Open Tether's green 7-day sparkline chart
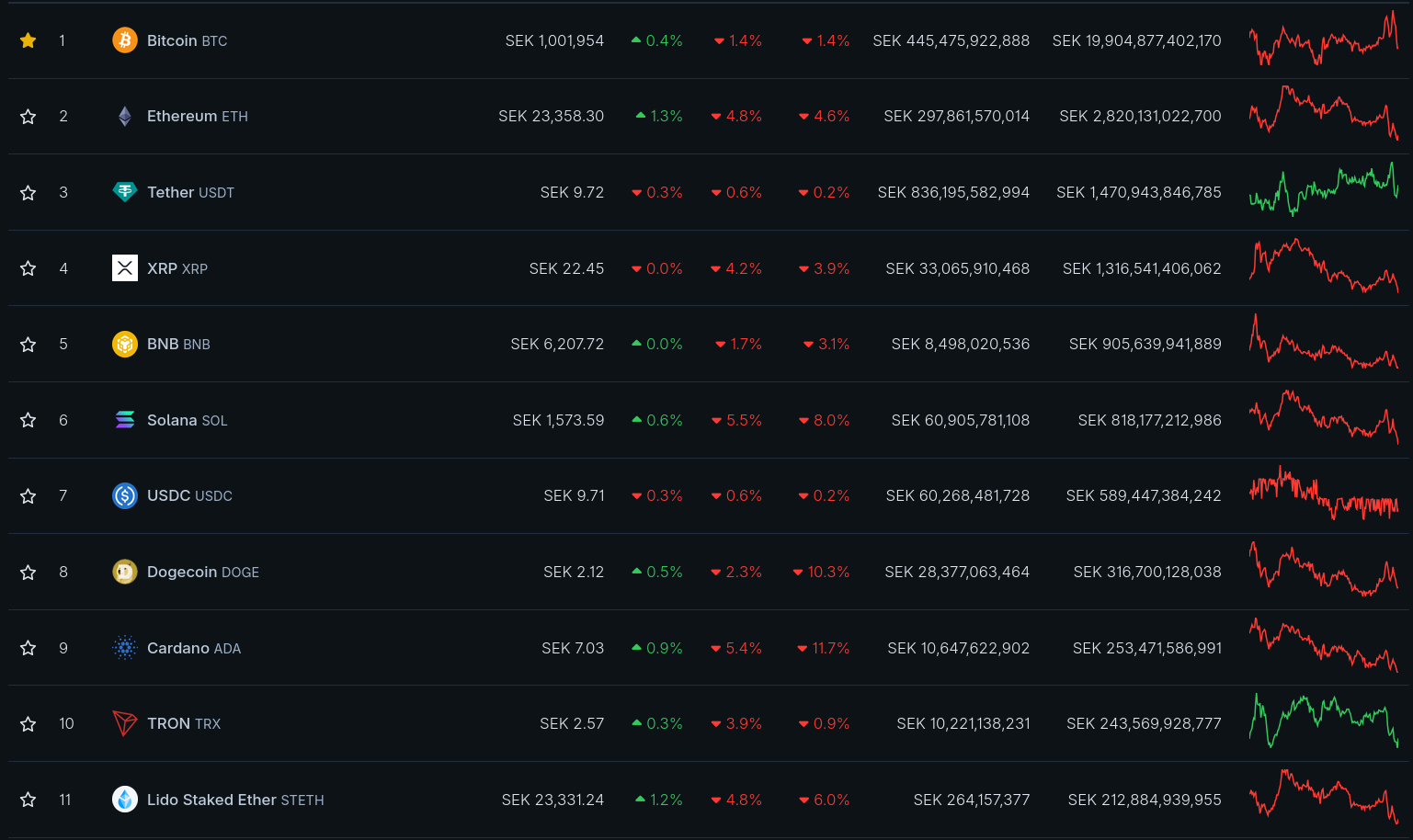 [x=1323, y=190]
